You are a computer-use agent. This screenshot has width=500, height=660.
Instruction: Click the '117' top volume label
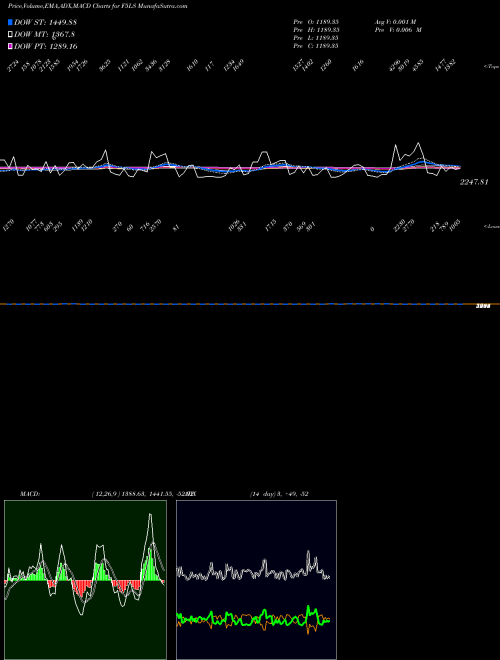(210, 66)
